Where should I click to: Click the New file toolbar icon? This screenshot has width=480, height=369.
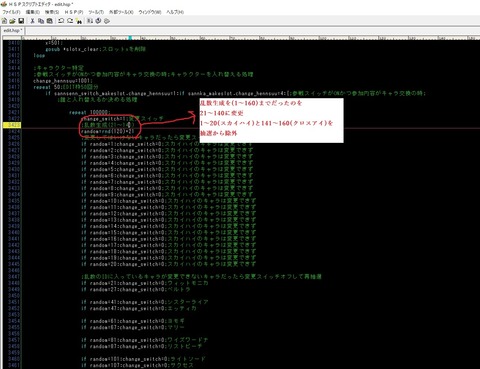point(5,21)
